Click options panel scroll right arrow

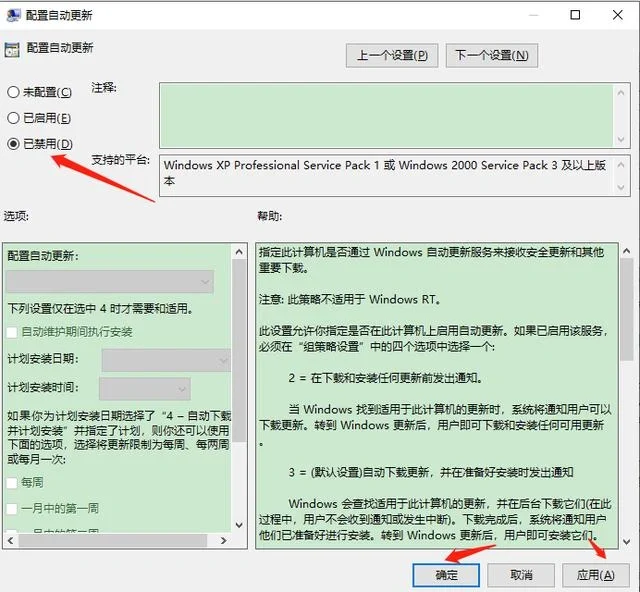pos(223,541)
